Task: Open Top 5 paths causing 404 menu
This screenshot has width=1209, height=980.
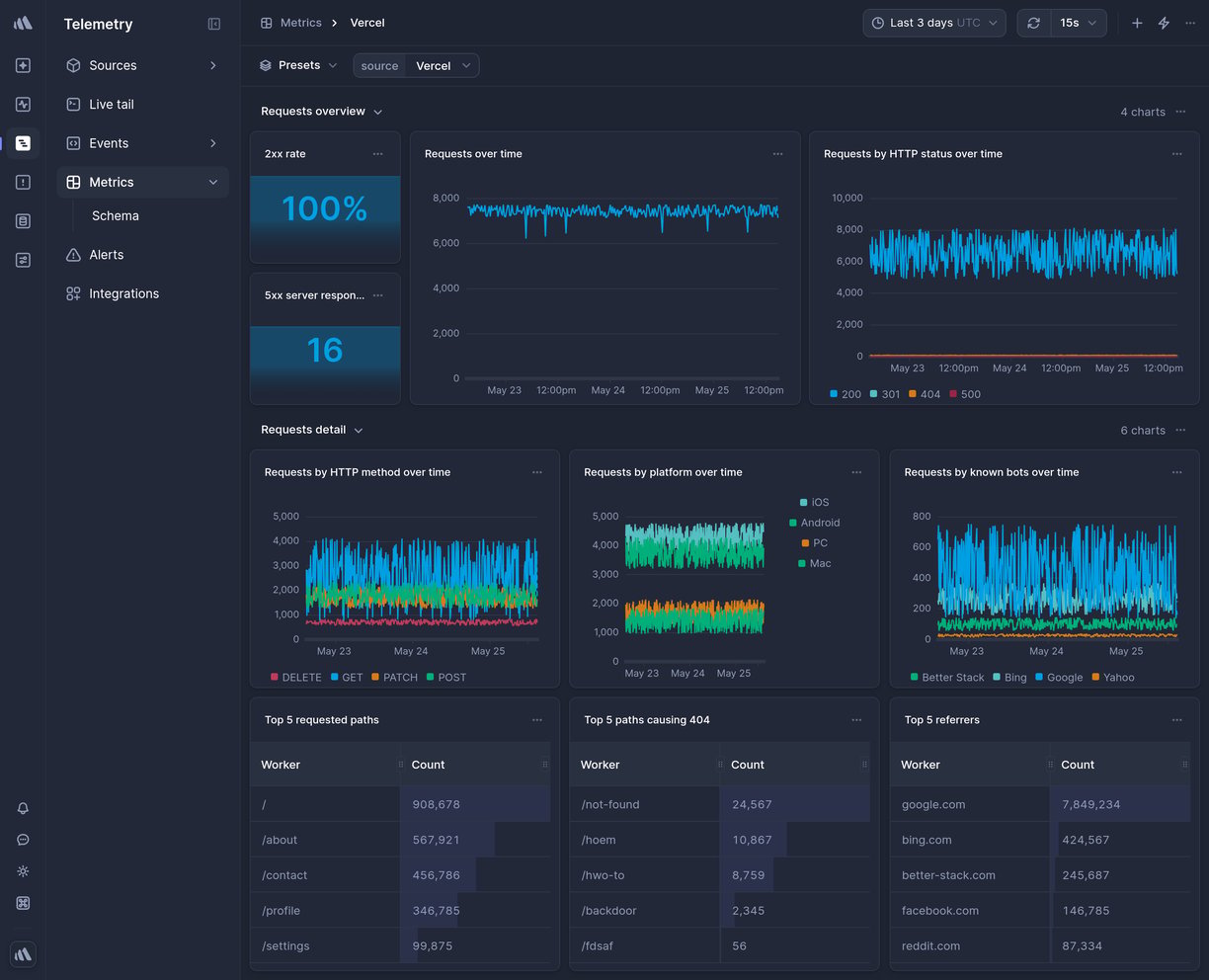Action: (x=856, y=720)
